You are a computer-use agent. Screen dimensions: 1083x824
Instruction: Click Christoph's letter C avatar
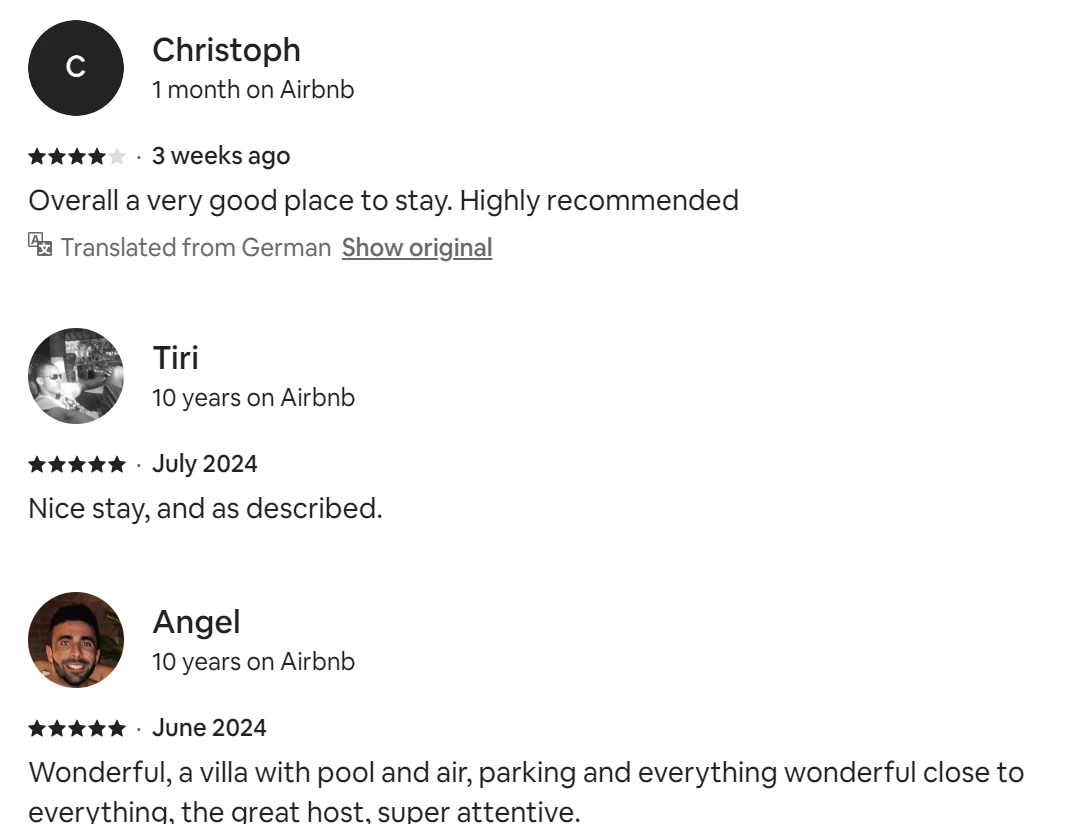76,67
